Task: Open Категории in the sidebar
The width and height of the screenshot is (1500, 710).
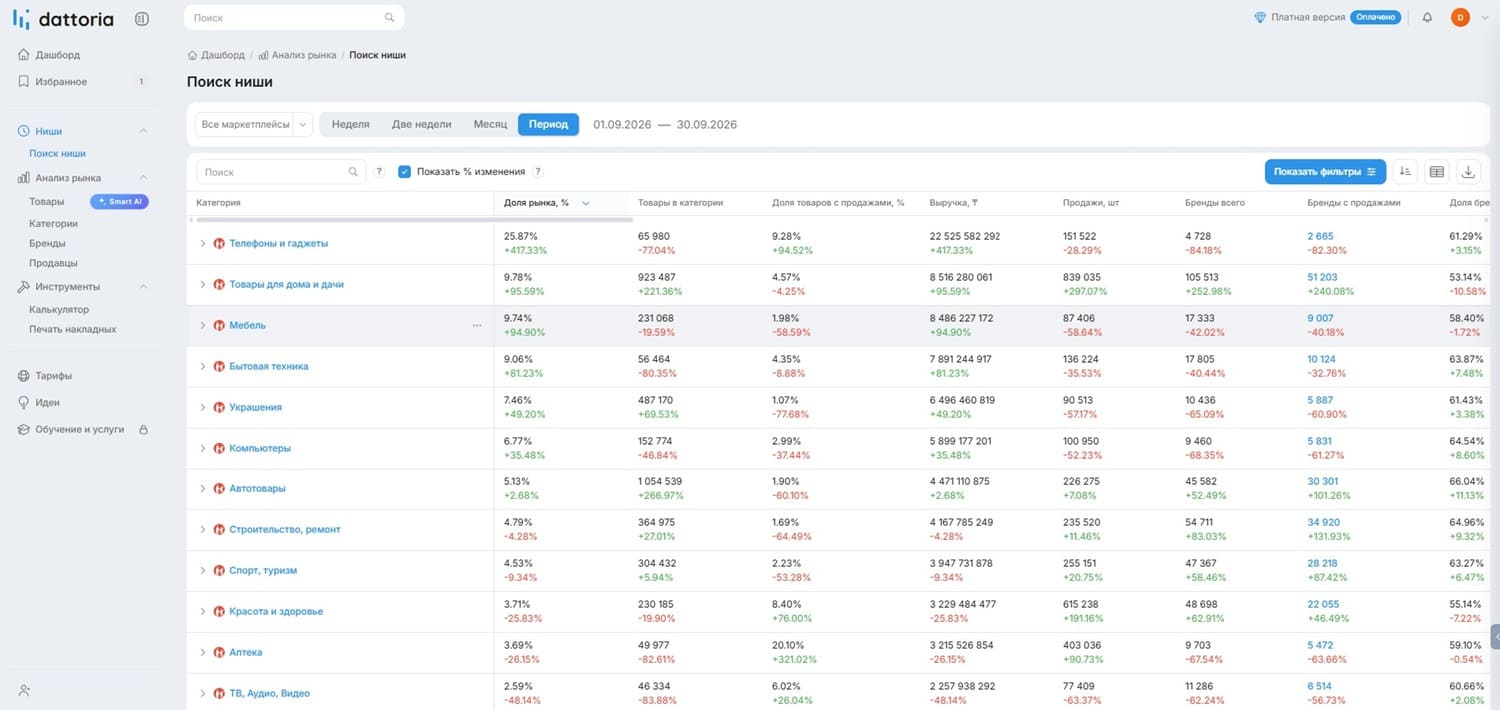Action: click(x=53, y=224)
